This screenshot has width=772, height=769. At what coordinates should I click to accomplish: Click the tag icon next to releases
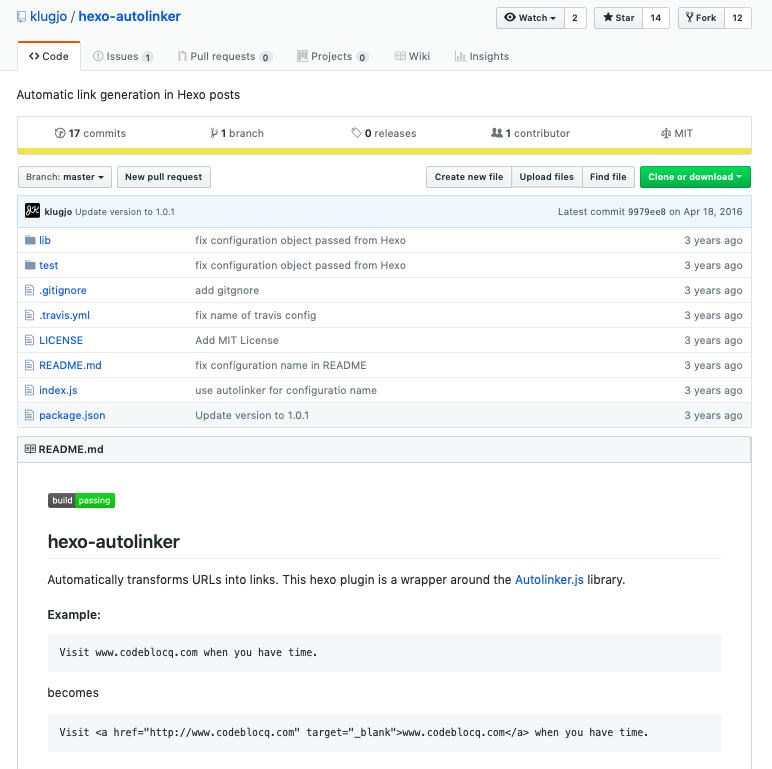point(356,133)
